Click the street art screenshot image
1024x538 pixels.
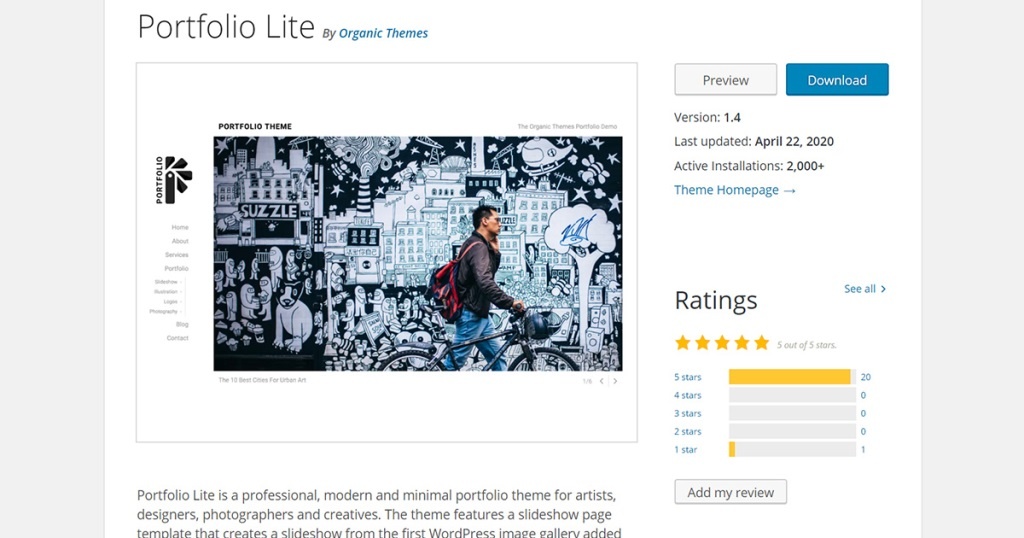pos(418,254)
